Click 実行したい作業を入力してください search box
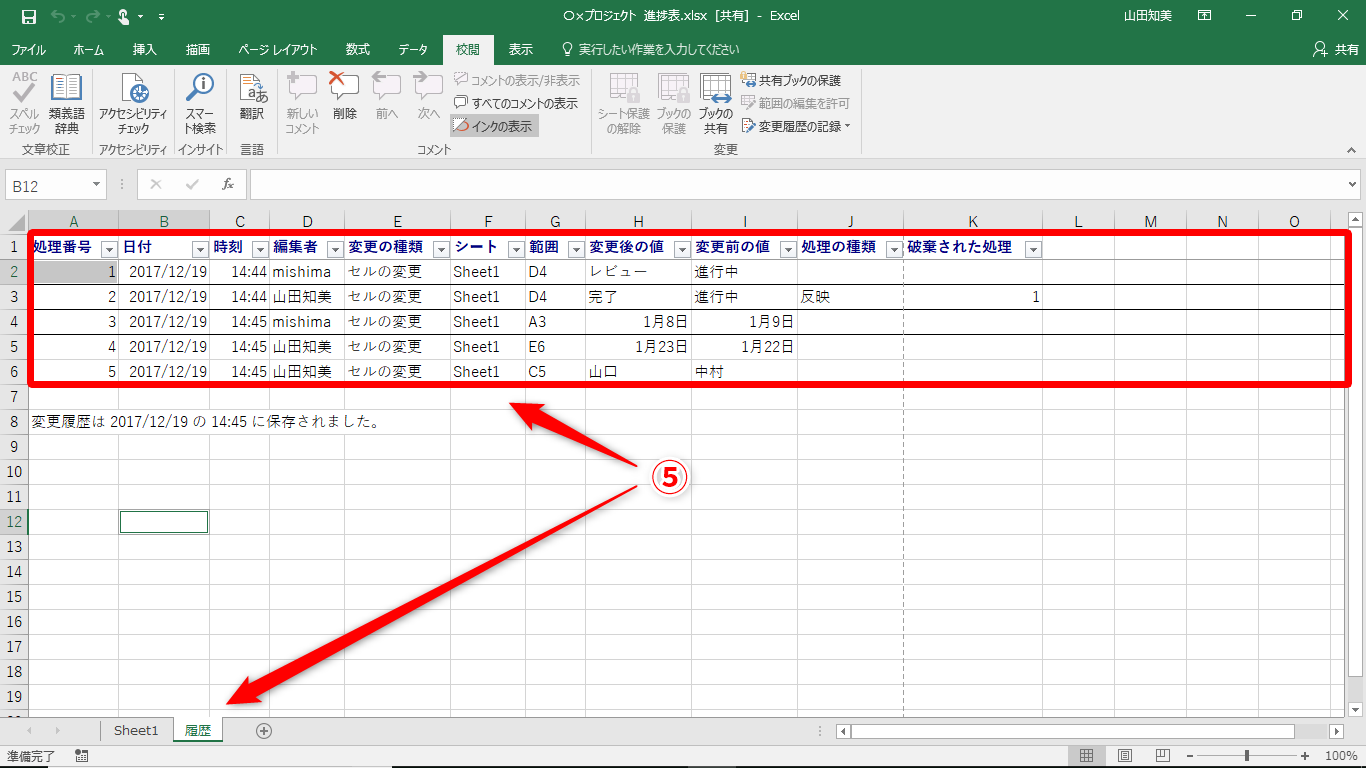 (650, 49)
